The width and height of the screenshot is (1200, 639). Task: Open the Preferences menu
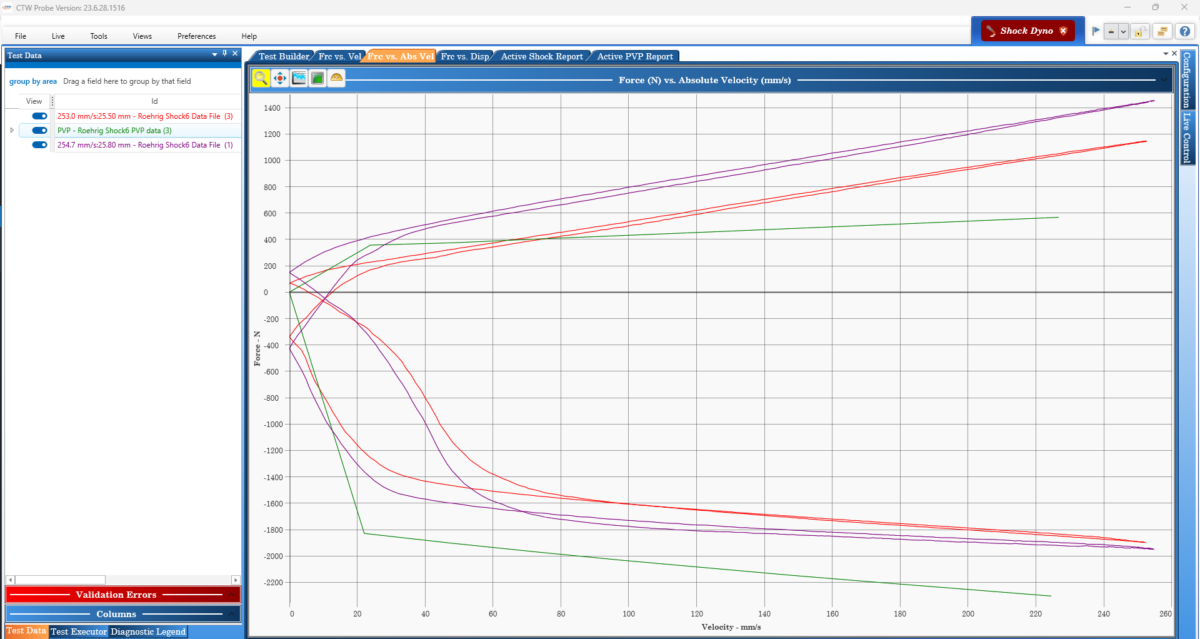[196, 36]
